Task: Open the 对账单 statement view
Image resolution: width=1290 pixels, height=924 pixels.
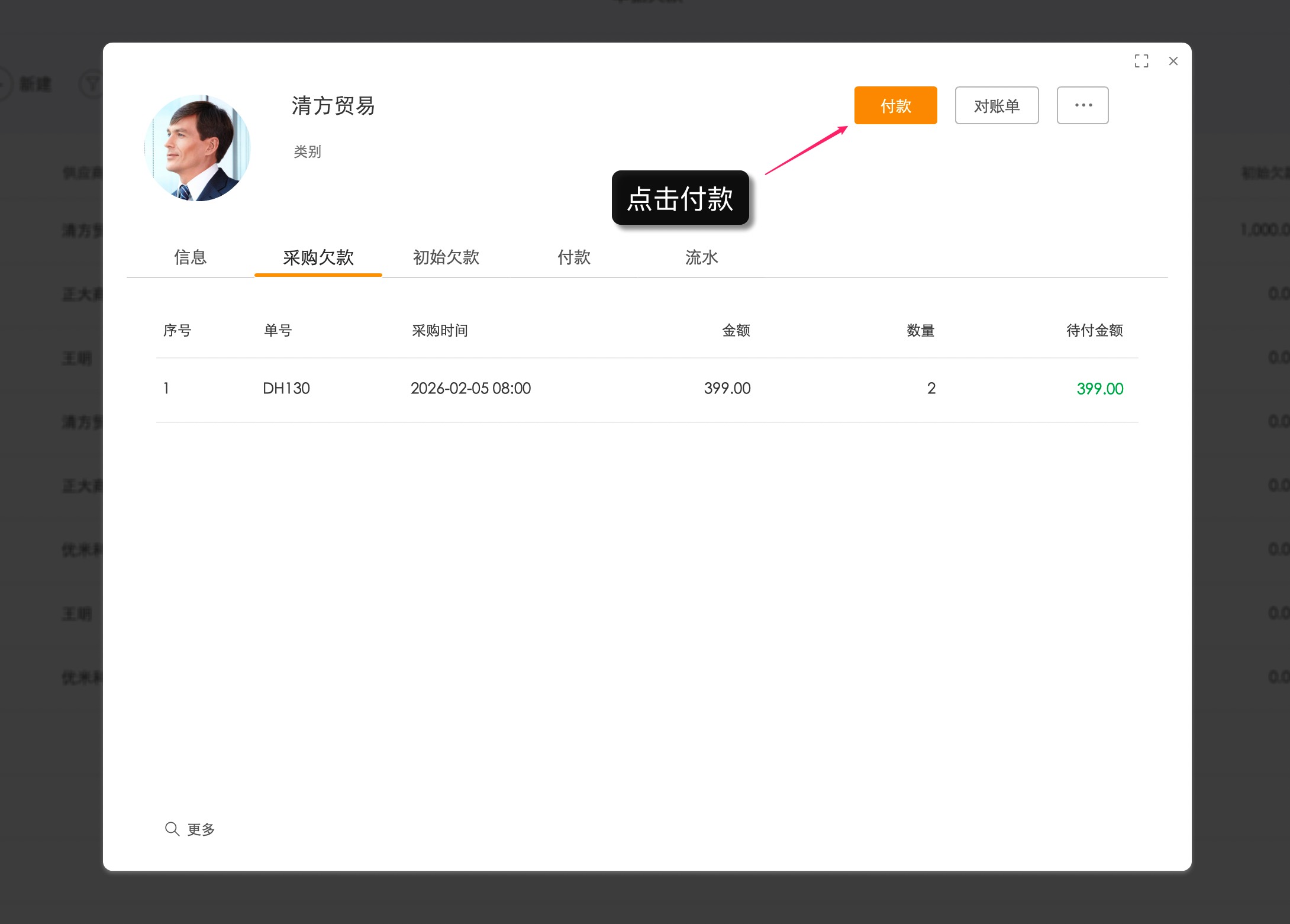Action: click(996, 105)
